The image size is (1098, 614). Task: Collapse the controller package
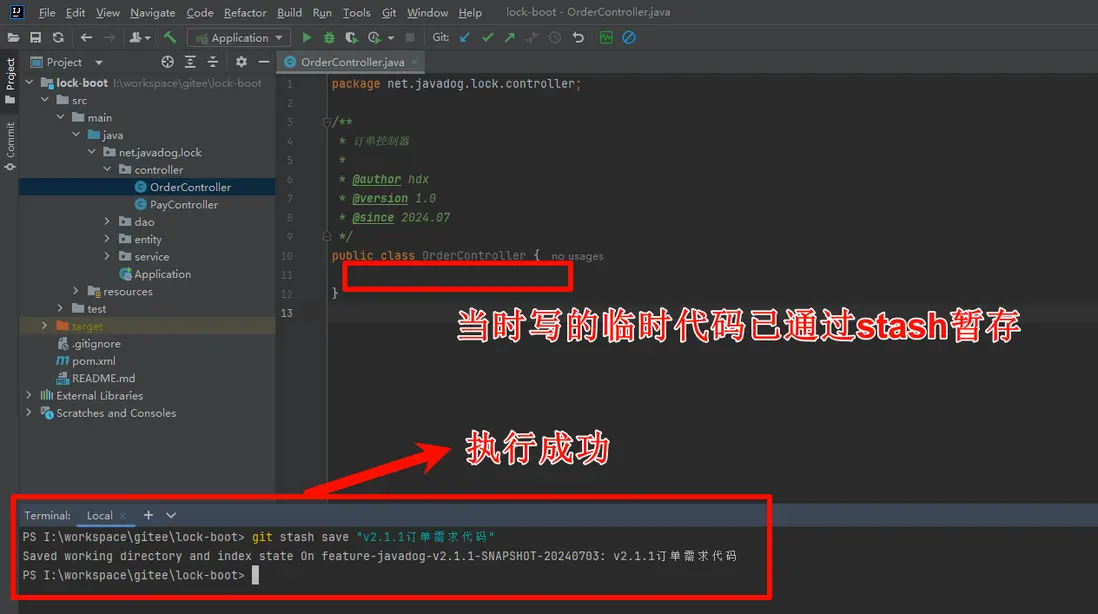click(x=107, y=169)
